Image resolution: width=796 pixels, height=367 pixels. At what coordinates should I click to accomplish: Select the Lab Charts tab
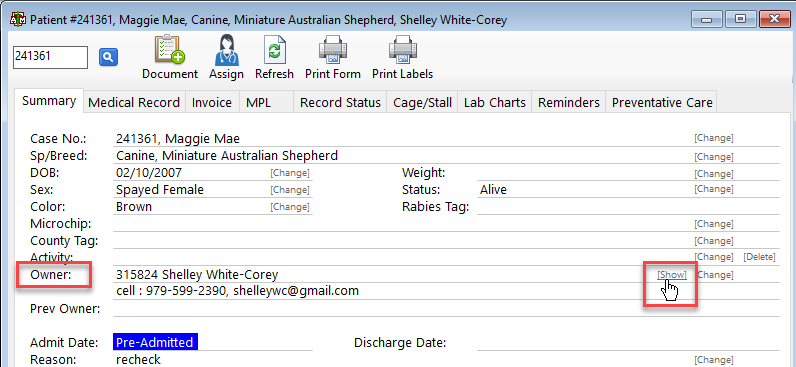494,103
